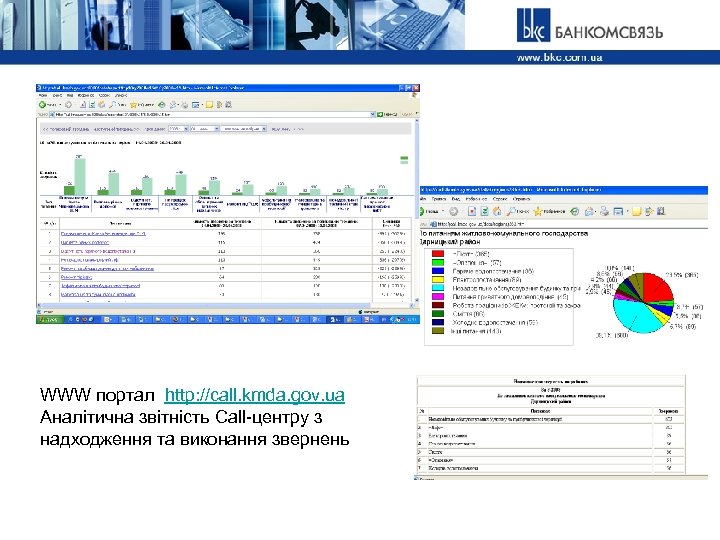
Task: Click Windows Start button on taskbar
Action: (x=49, y=319)
